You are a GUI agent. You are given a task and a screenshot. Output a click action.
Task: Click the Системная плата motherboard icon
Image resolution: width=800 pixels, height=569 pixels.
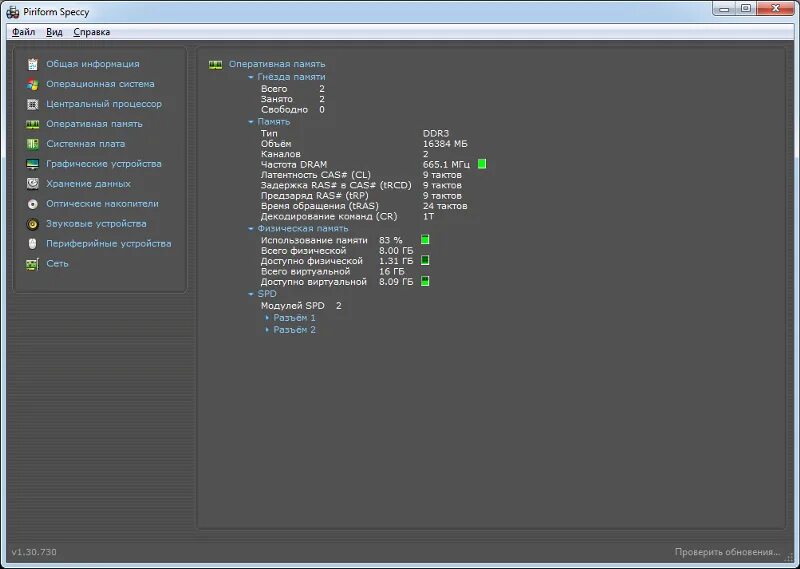tap(33, 144)
